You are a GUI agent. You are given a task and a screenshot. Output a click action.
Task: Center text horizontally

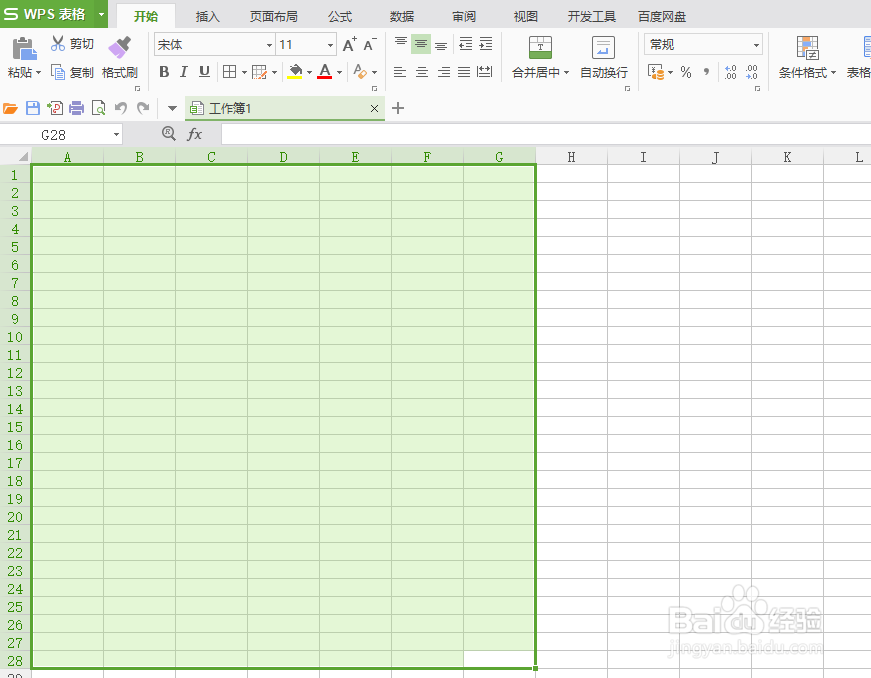tap(422, 72)
